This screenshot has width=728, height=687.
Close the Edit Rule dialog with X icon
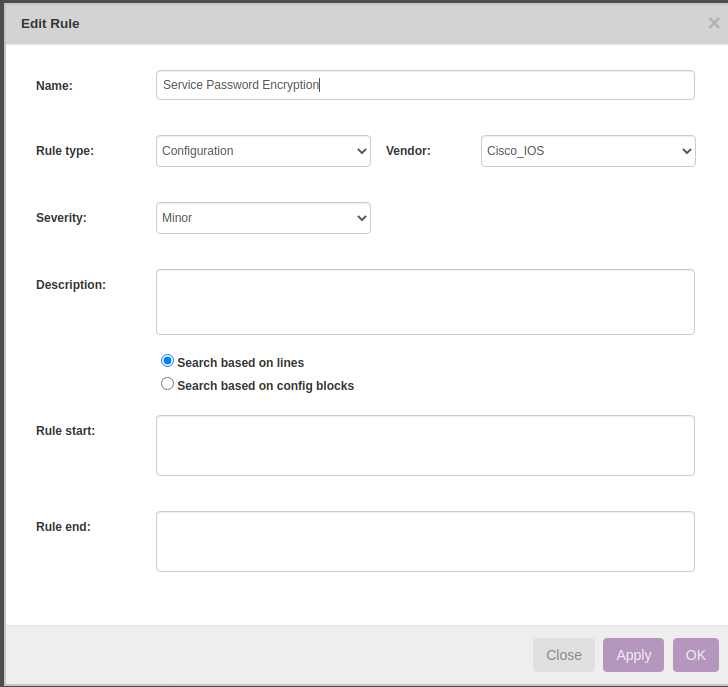coord(713,23)
